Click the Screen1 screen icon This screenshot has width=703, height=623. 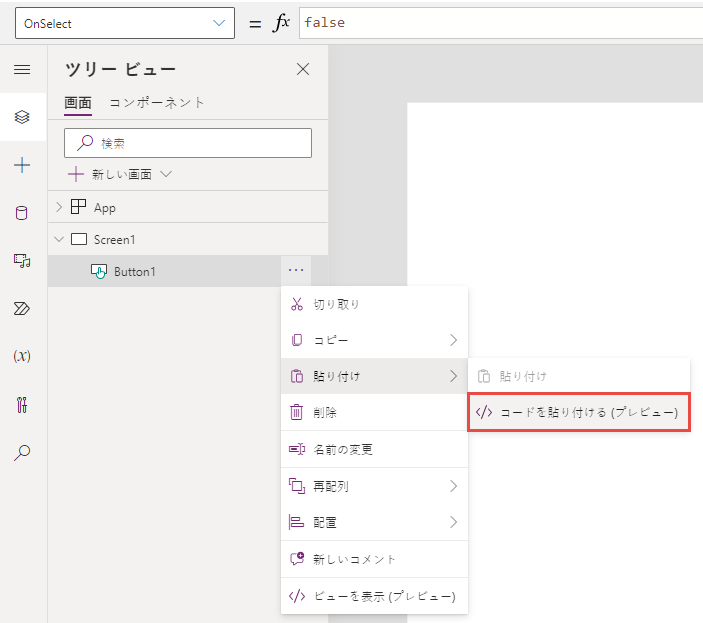79,239
